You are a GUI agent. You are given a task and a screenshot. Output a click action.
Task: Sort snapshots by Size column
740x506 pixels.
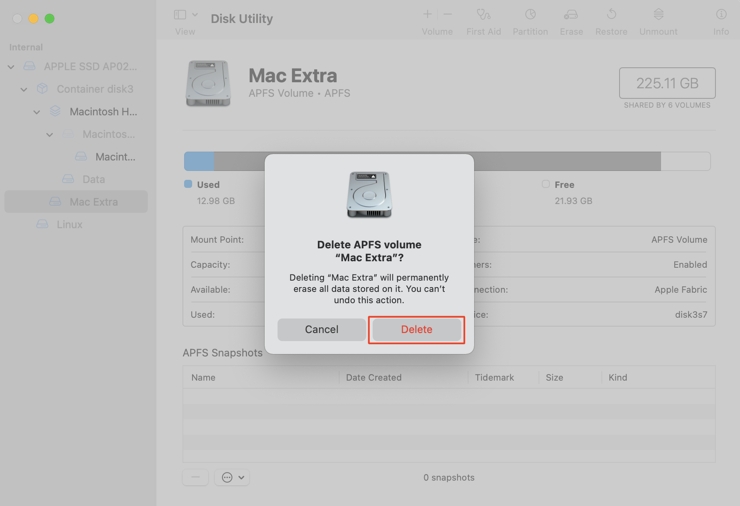554,378
